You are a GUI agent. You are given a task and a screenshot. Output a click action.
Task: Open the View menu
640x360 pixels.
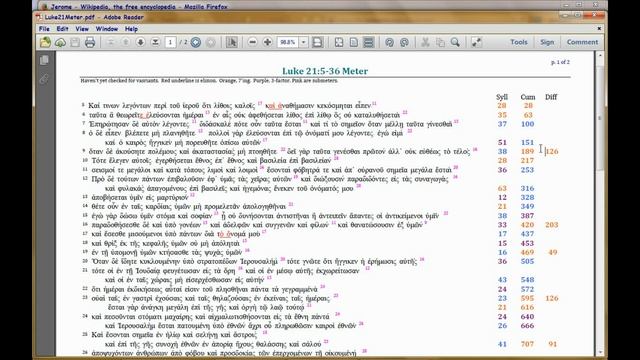pos(82,29)
